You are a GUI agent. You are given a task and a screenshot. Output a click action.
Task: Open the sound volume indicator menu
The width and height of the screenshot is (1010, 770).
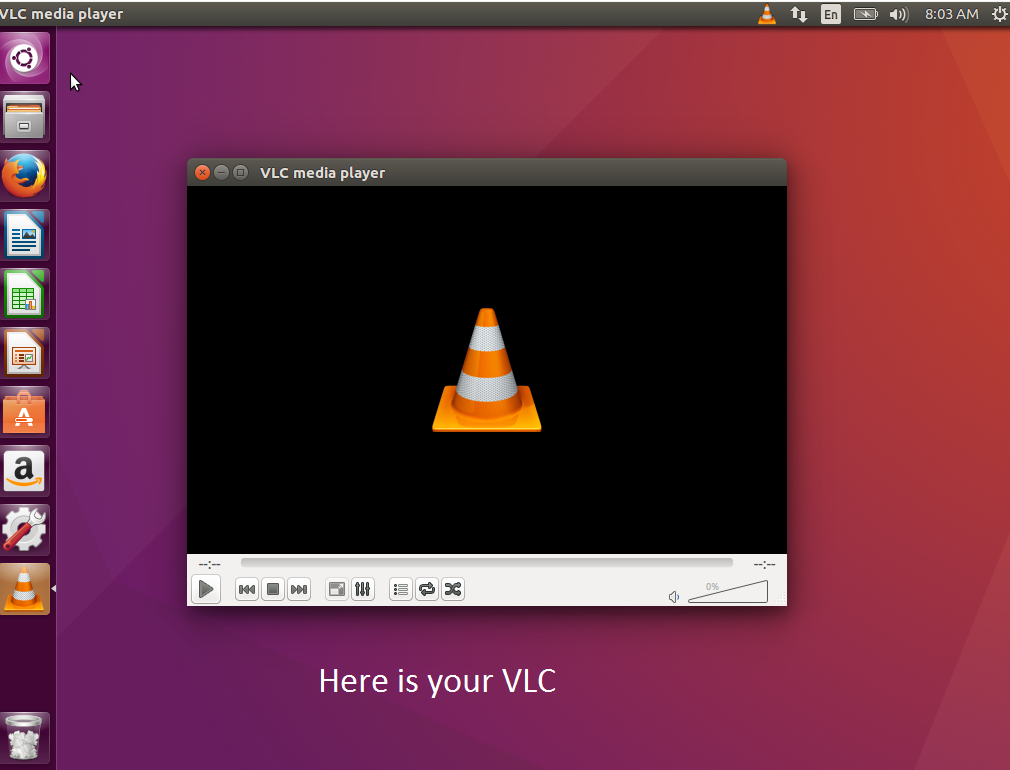899,14
